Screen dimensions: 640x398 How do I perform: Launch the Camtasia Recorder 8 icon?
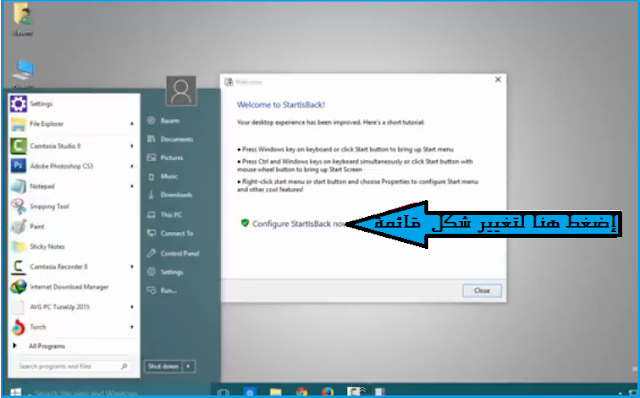19,267
